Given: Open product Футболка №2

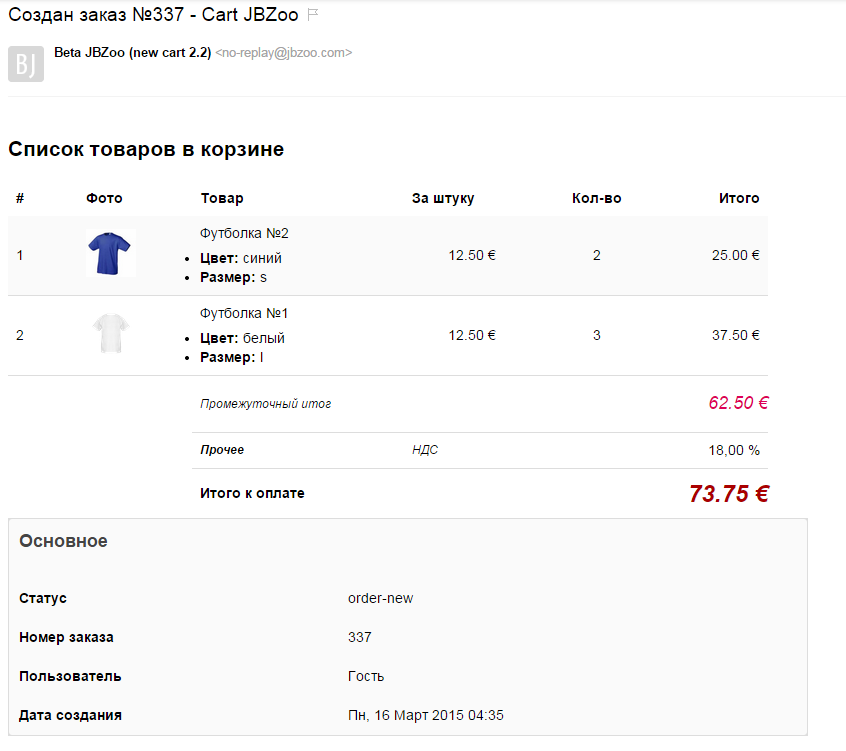Looking at the screenshot, I should tap(244, 233).
